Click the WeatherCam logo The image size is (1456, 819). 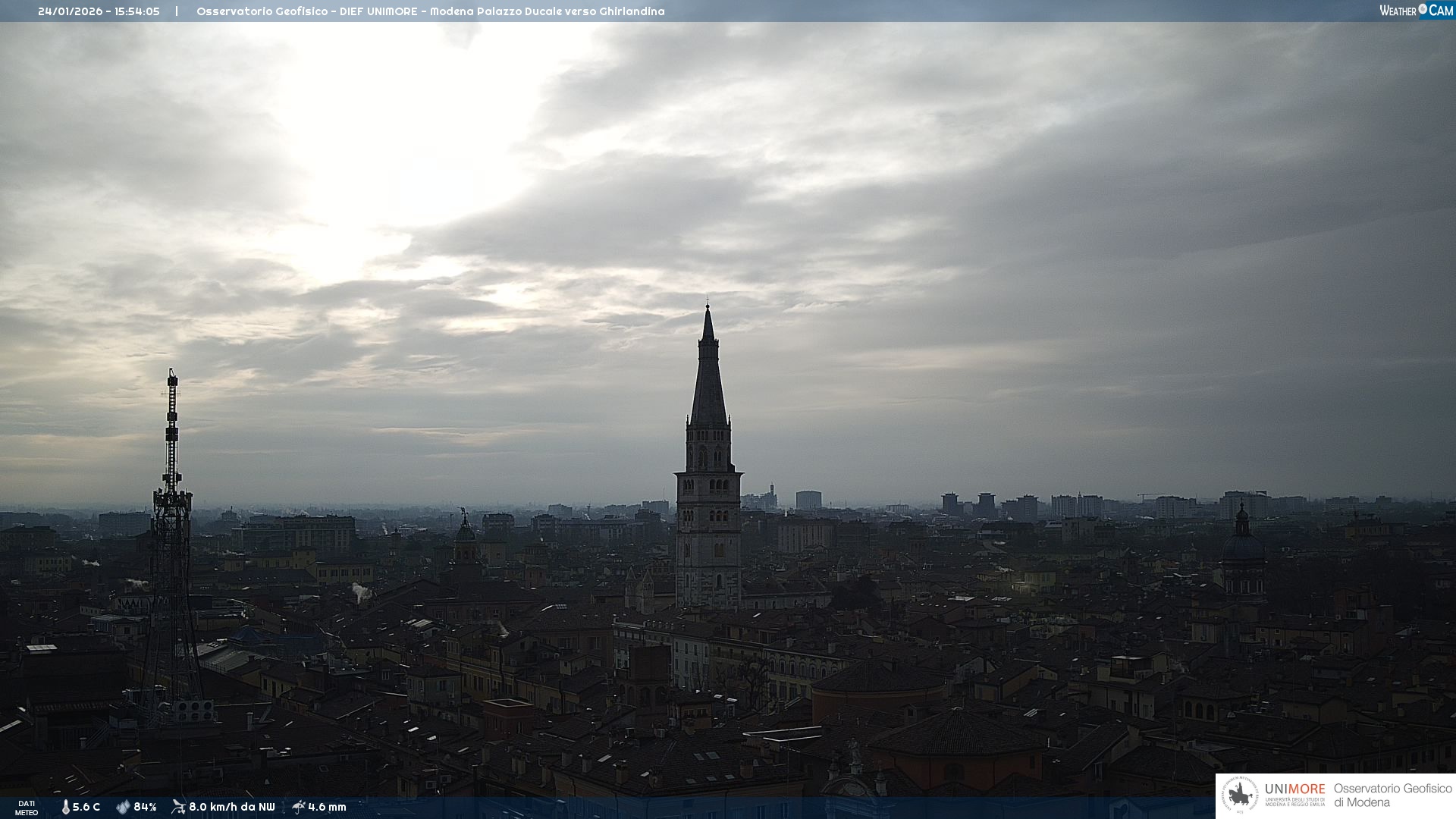1416,11
